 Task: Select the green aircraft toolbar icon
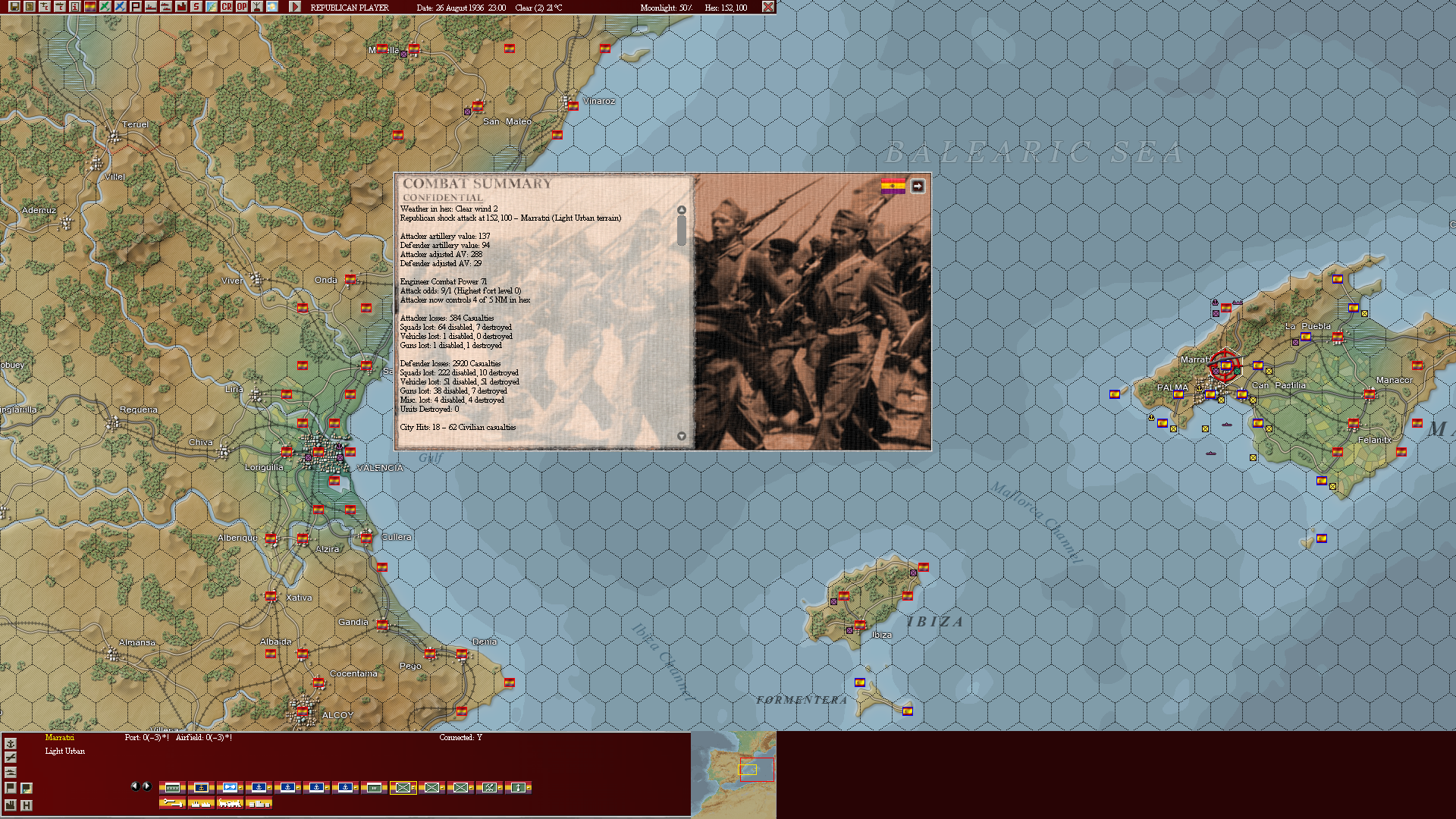pos(105,6)
